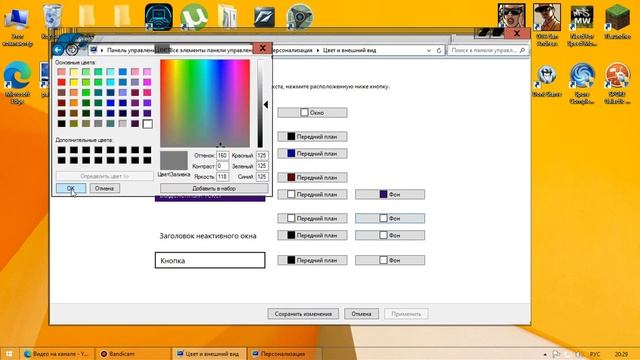
Task: Launch the blue laptop Wi-Fi hotspot icon
Action: (159, 17)
